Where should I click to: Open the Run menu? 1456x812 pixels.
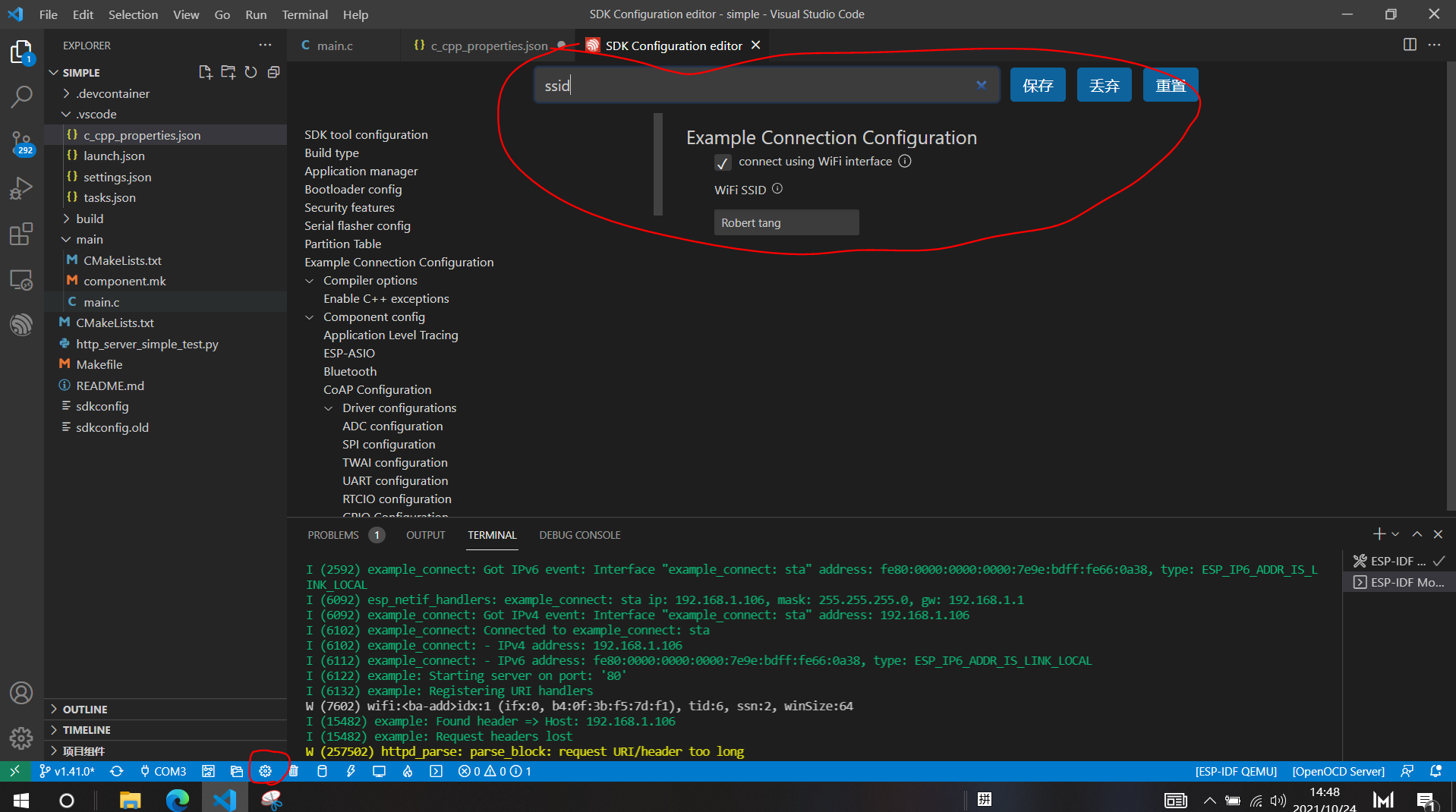tap(256, 14)
